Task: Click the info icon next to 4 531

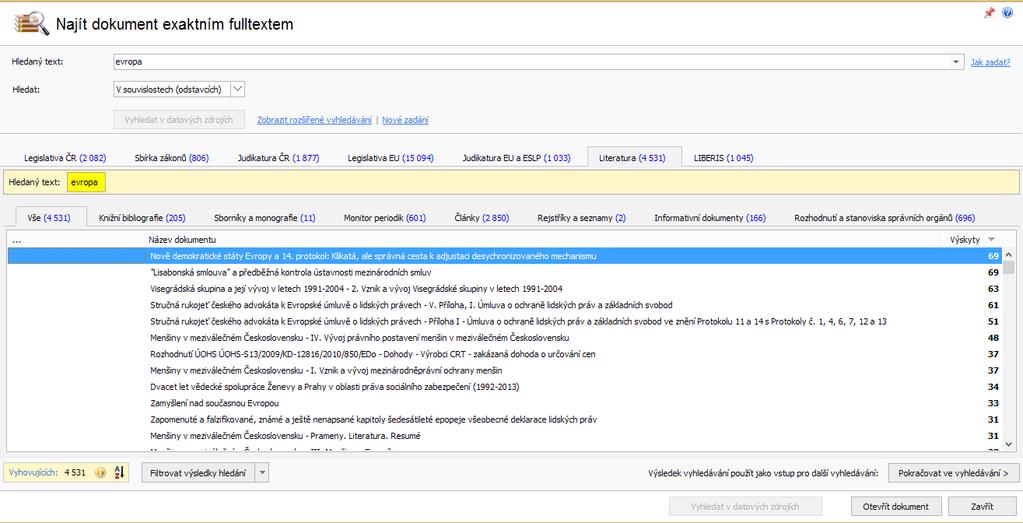Action: 100,473
